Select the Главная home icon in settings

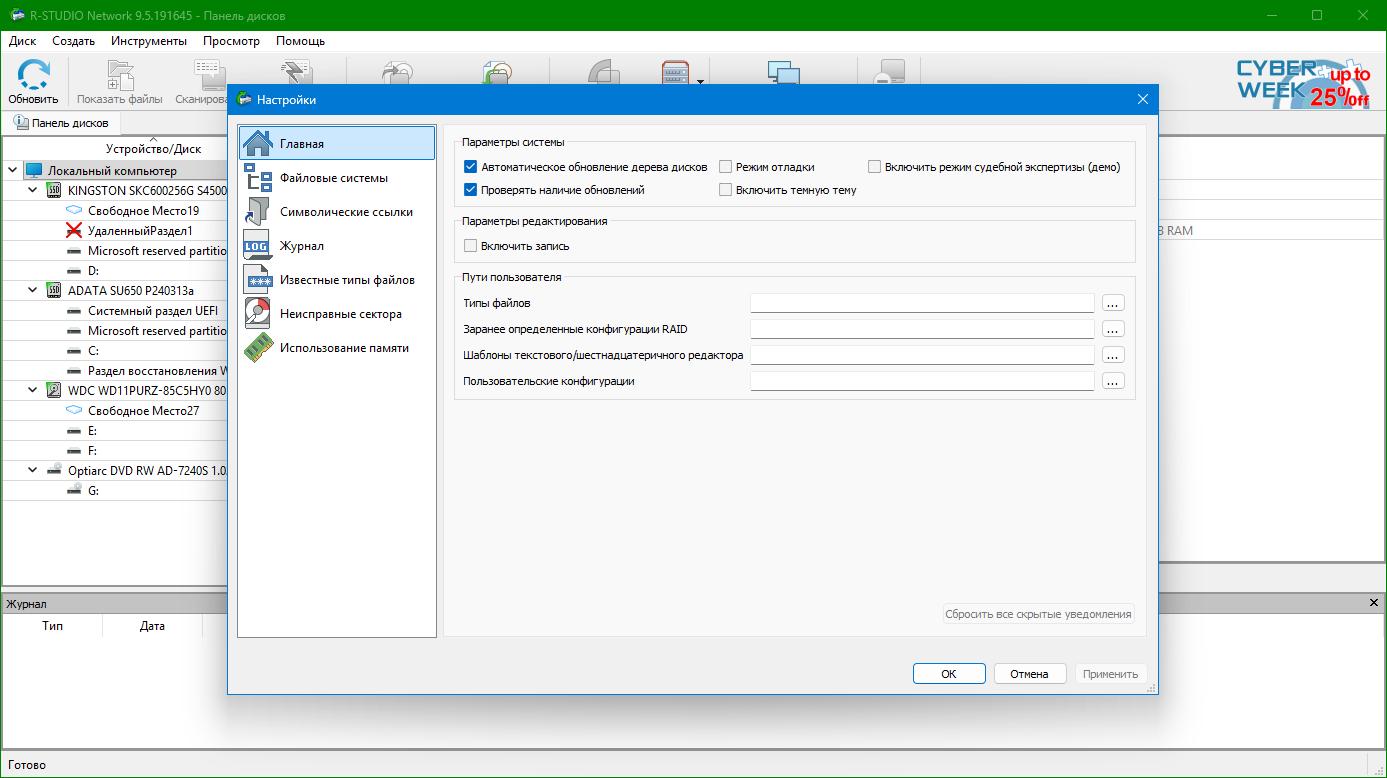coord(258,143)
